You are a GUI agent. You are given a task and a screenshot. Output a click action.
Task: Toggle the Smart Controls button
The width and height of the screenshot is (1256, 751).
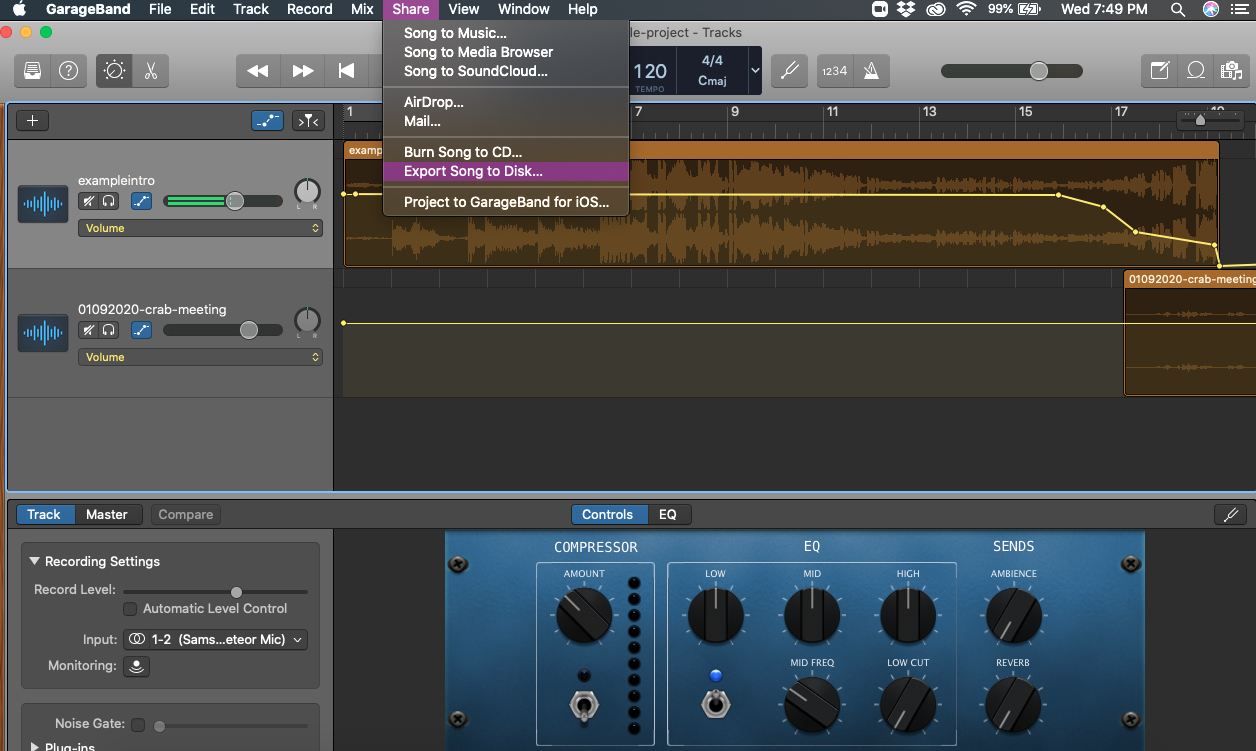115,71
